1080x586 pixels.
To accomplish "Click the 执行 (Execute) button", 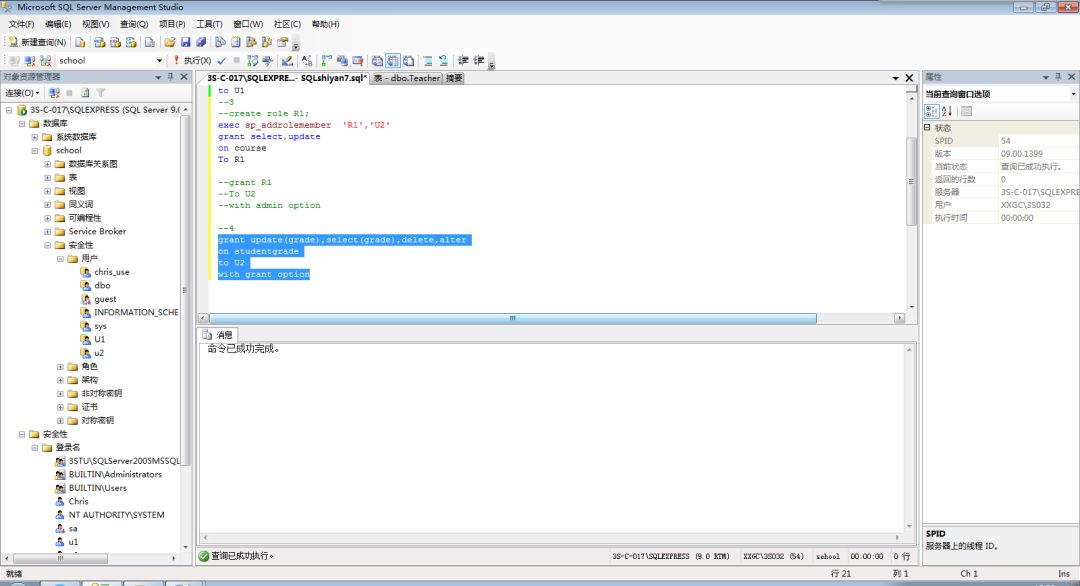I will [192, 60].
